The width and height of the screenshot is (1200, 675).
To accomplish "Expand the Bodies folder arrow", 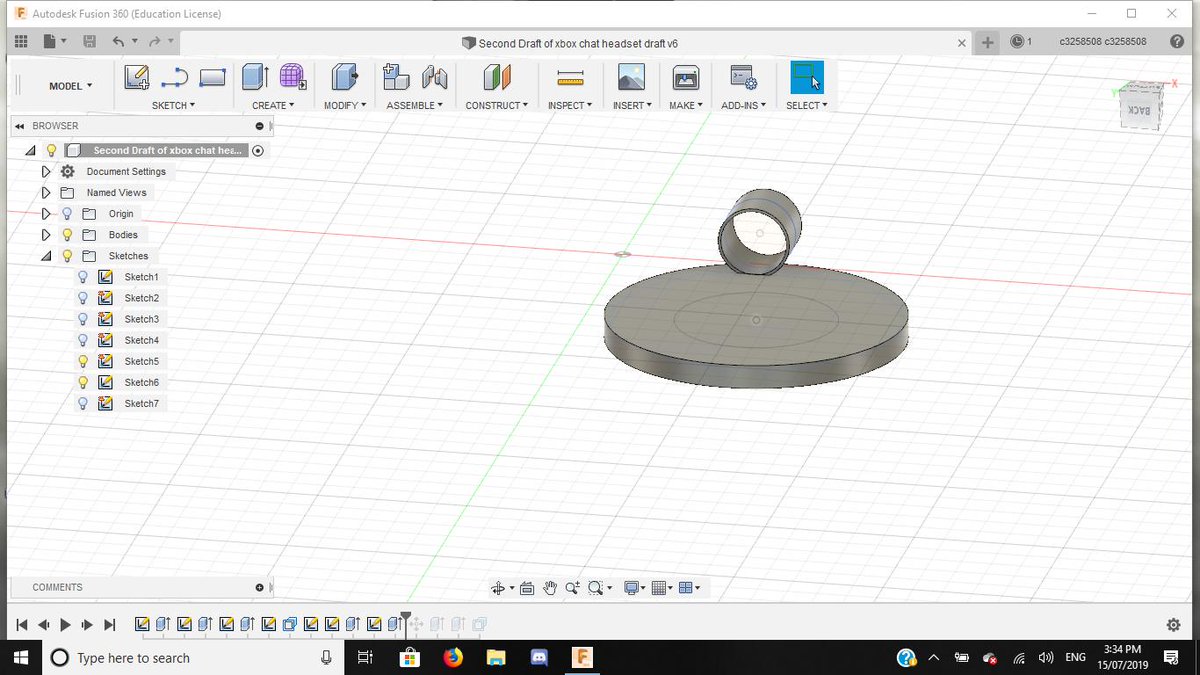I will click(x=45, y=235).
